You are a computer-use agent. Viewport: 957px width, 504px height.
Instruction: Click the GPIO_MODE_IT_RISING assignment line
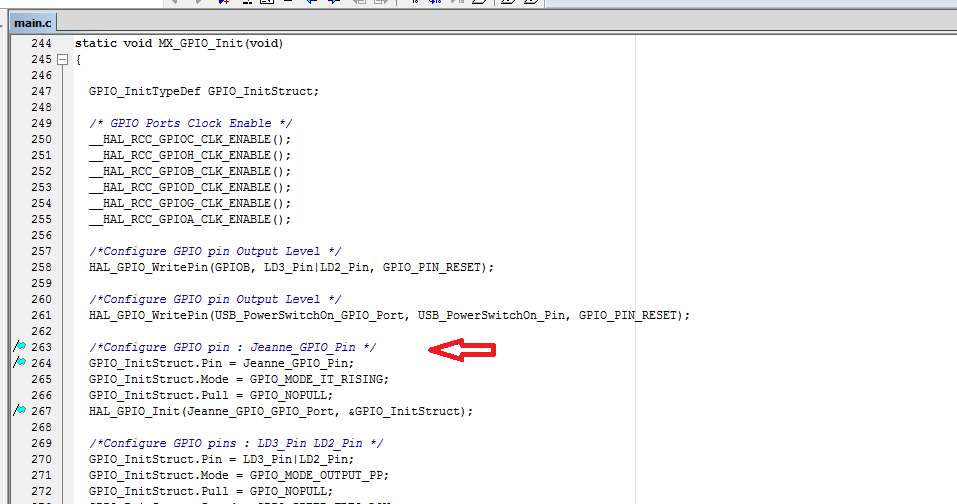coord(239,379)
